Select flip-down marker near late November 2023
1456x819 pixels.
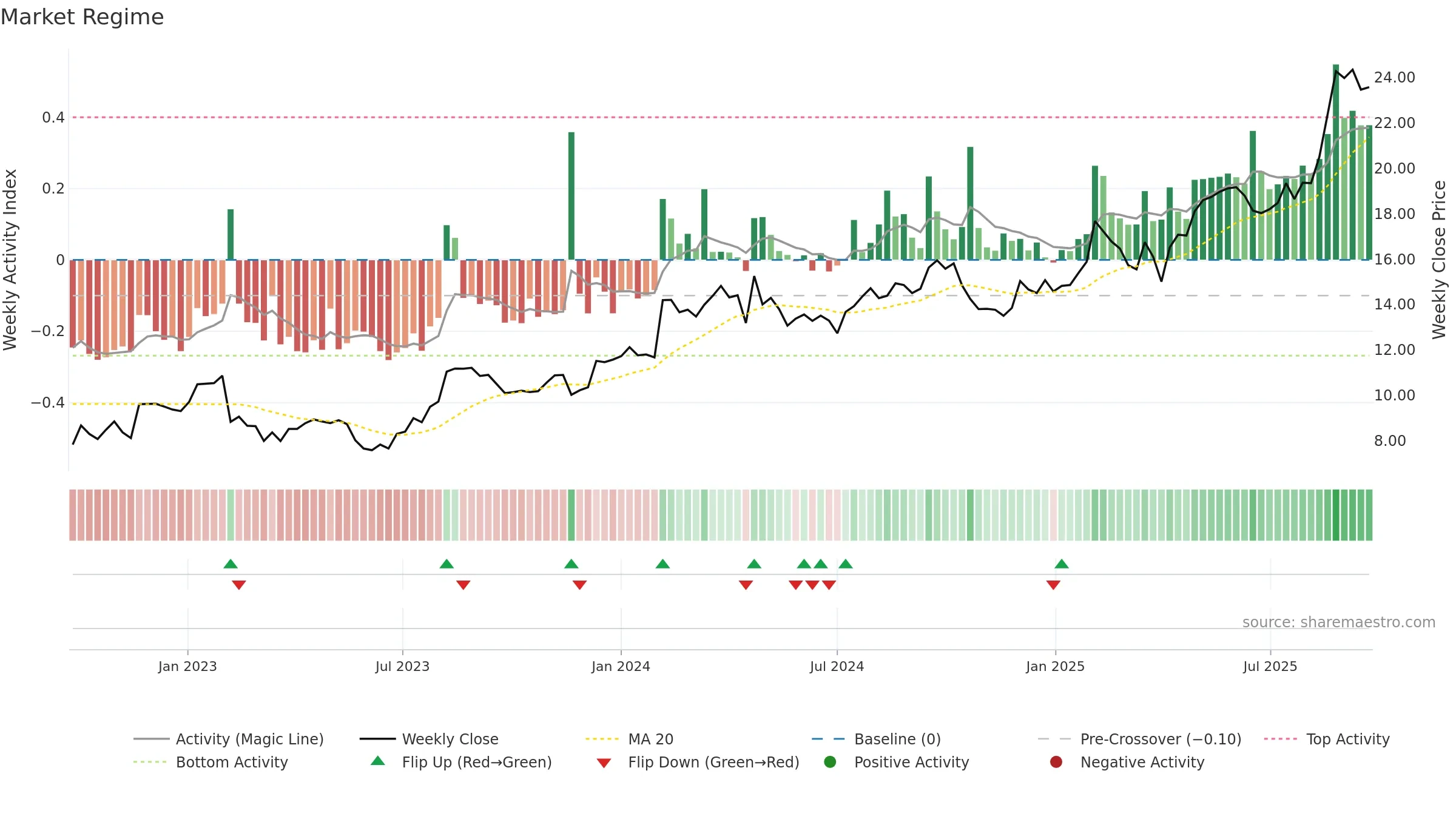coord(580,585)
